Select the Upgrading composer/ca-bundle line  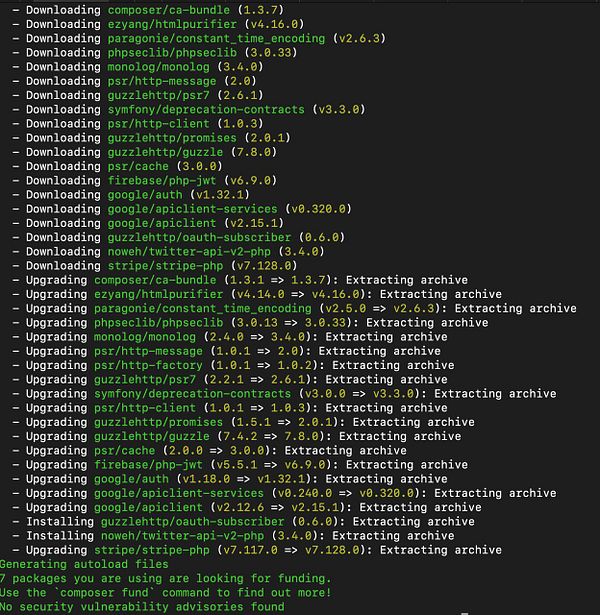point(240,280)
